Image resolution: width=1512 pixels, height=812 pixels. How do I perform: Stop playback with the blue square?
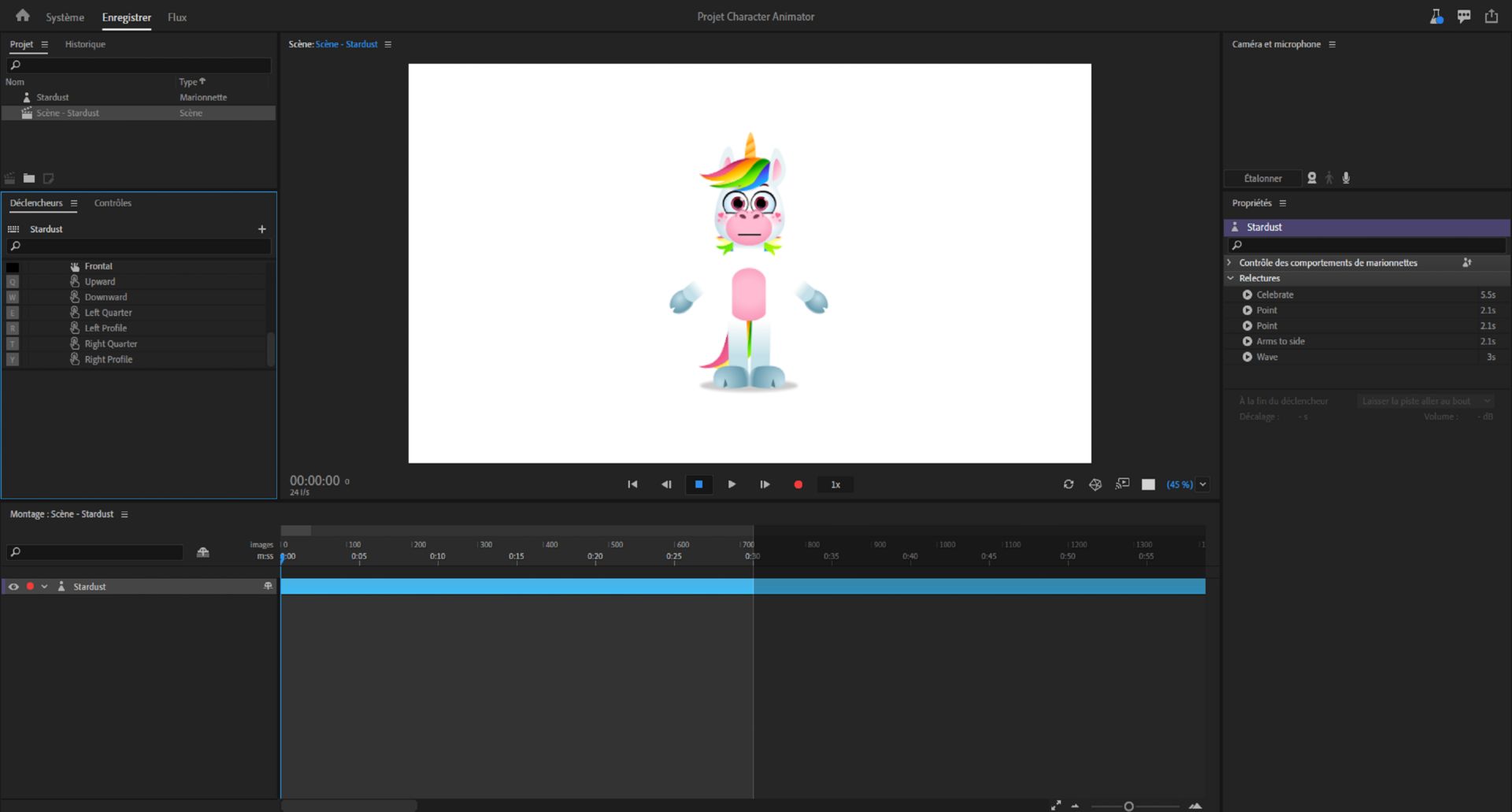pos(699,484)
